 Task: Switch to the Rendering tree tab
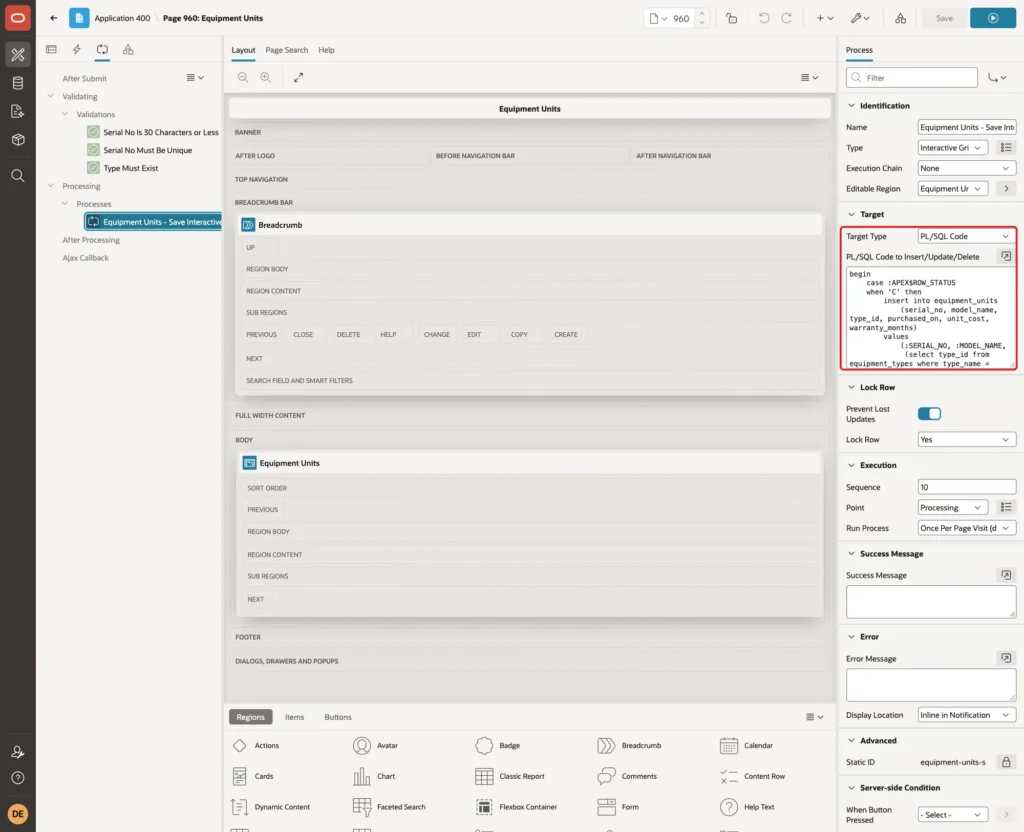(x=52, y=50)
